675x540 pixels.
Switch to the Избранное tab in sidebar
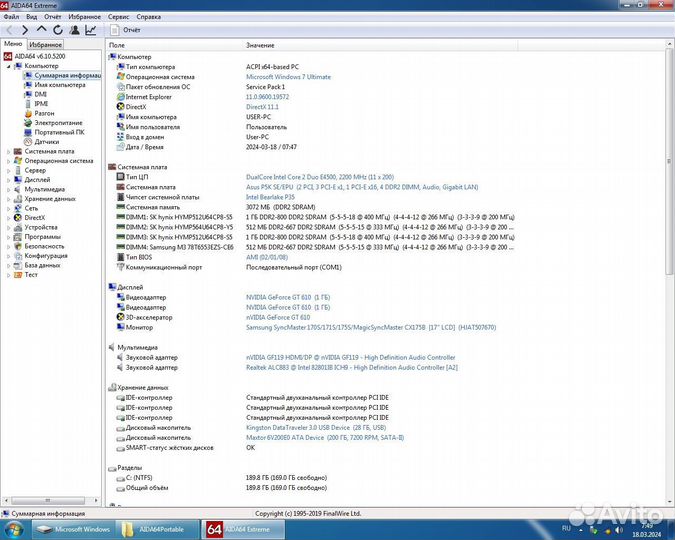click(x=46, y=44)
